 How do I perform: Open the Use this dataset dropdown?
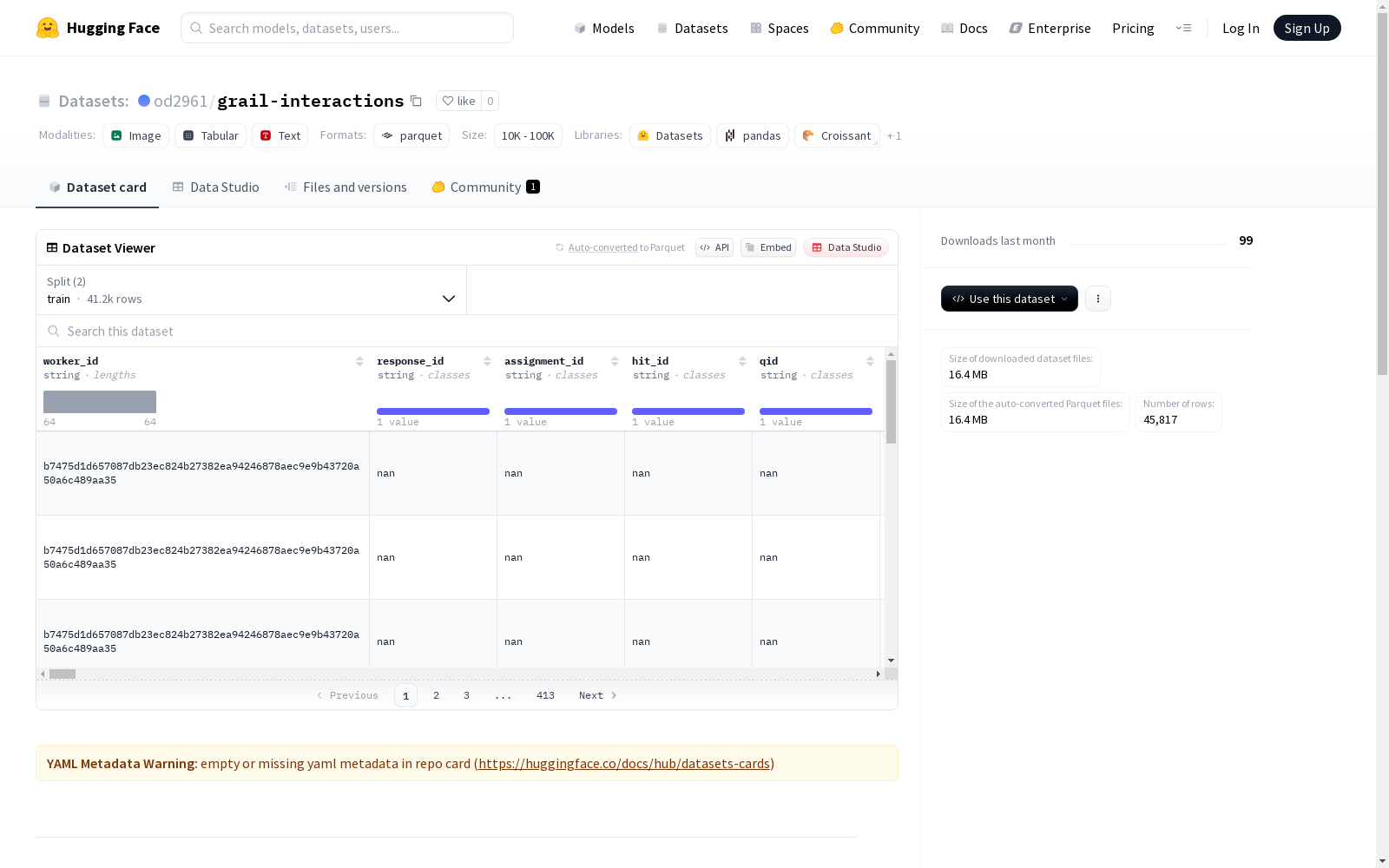1010,299
